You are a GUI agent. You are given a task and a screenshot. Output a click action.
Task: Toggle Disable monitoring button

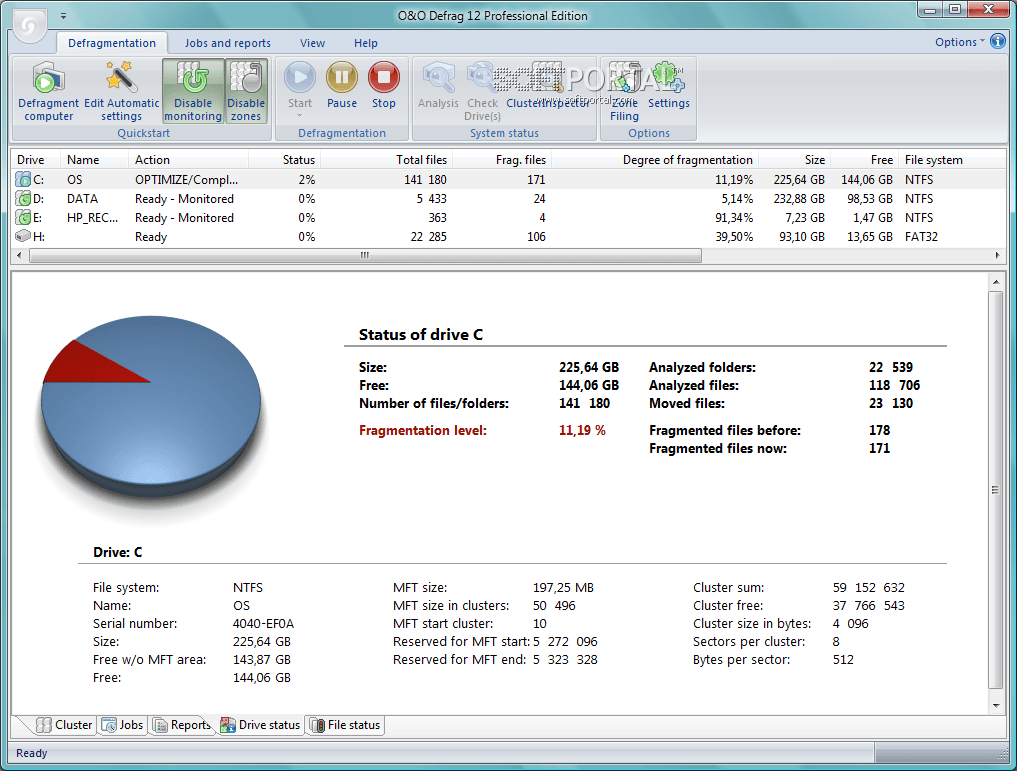pos(193,91)
